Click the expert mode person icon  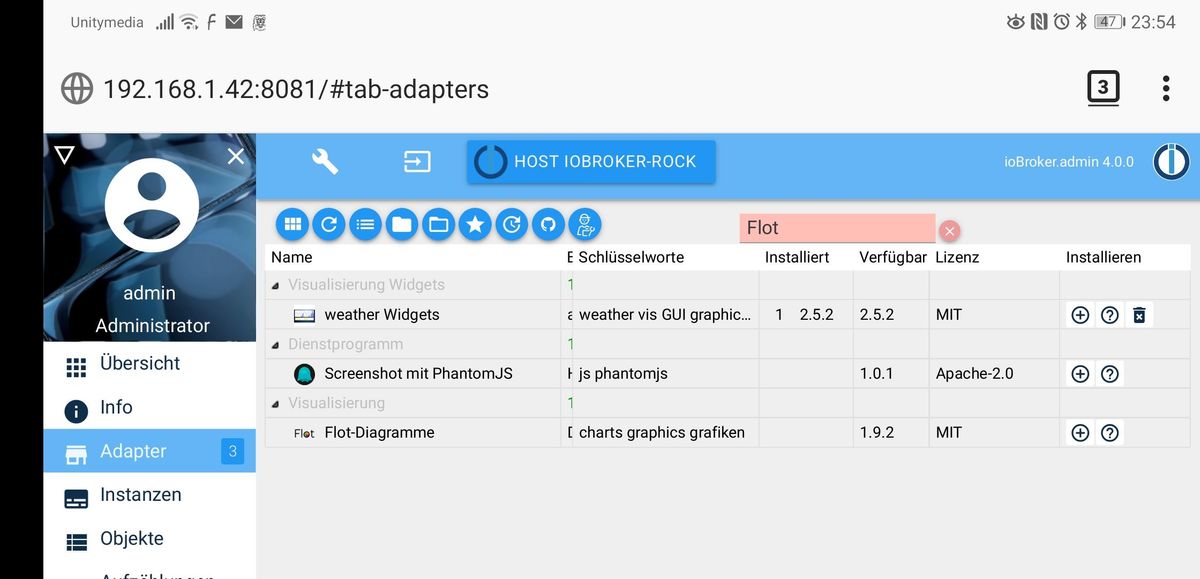[584, 225]
